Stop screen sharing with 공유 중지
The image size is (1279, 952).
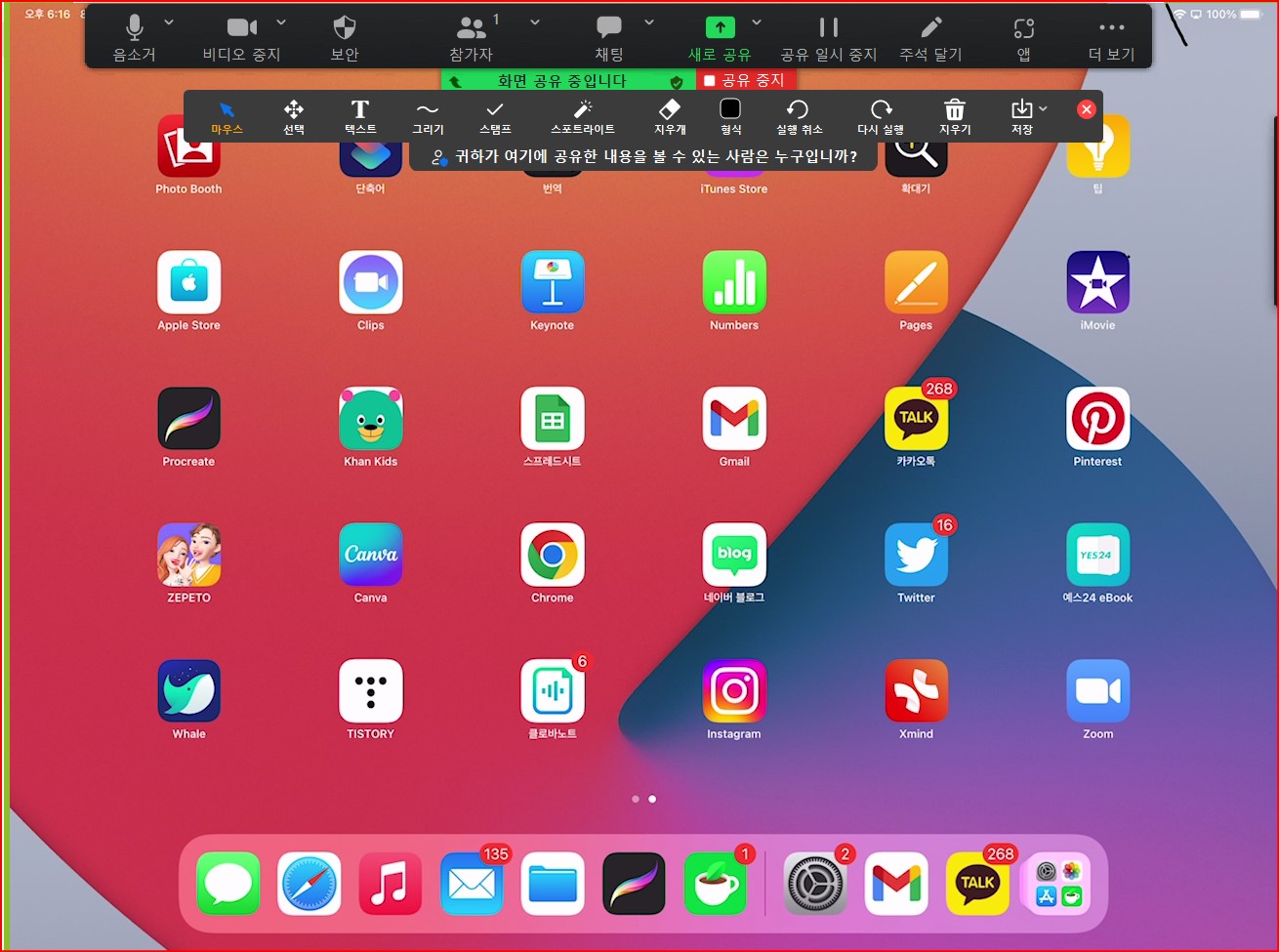tap(744, 80)
